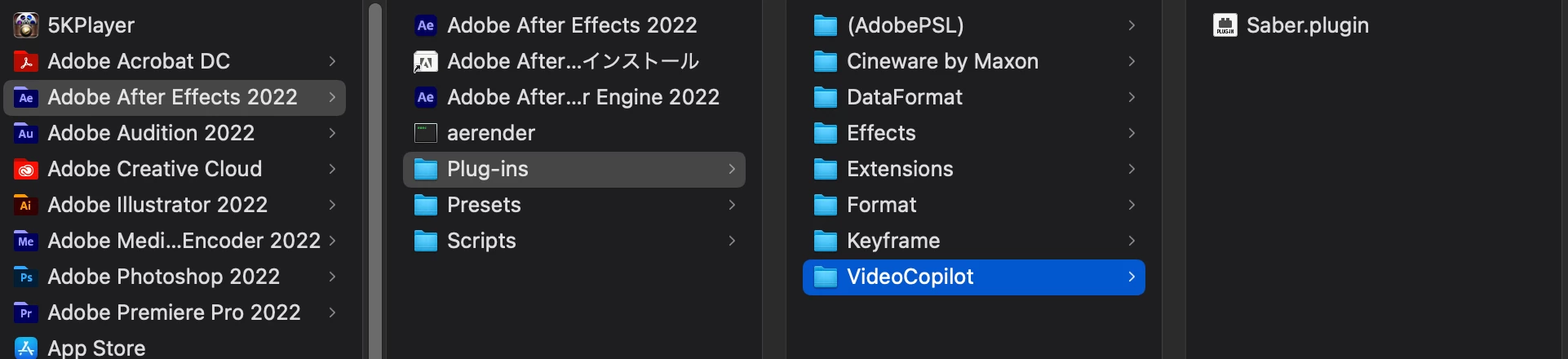
Task: Click the Adobe Media Encoder 2022 icon
Action: click(x=26, y=241)
